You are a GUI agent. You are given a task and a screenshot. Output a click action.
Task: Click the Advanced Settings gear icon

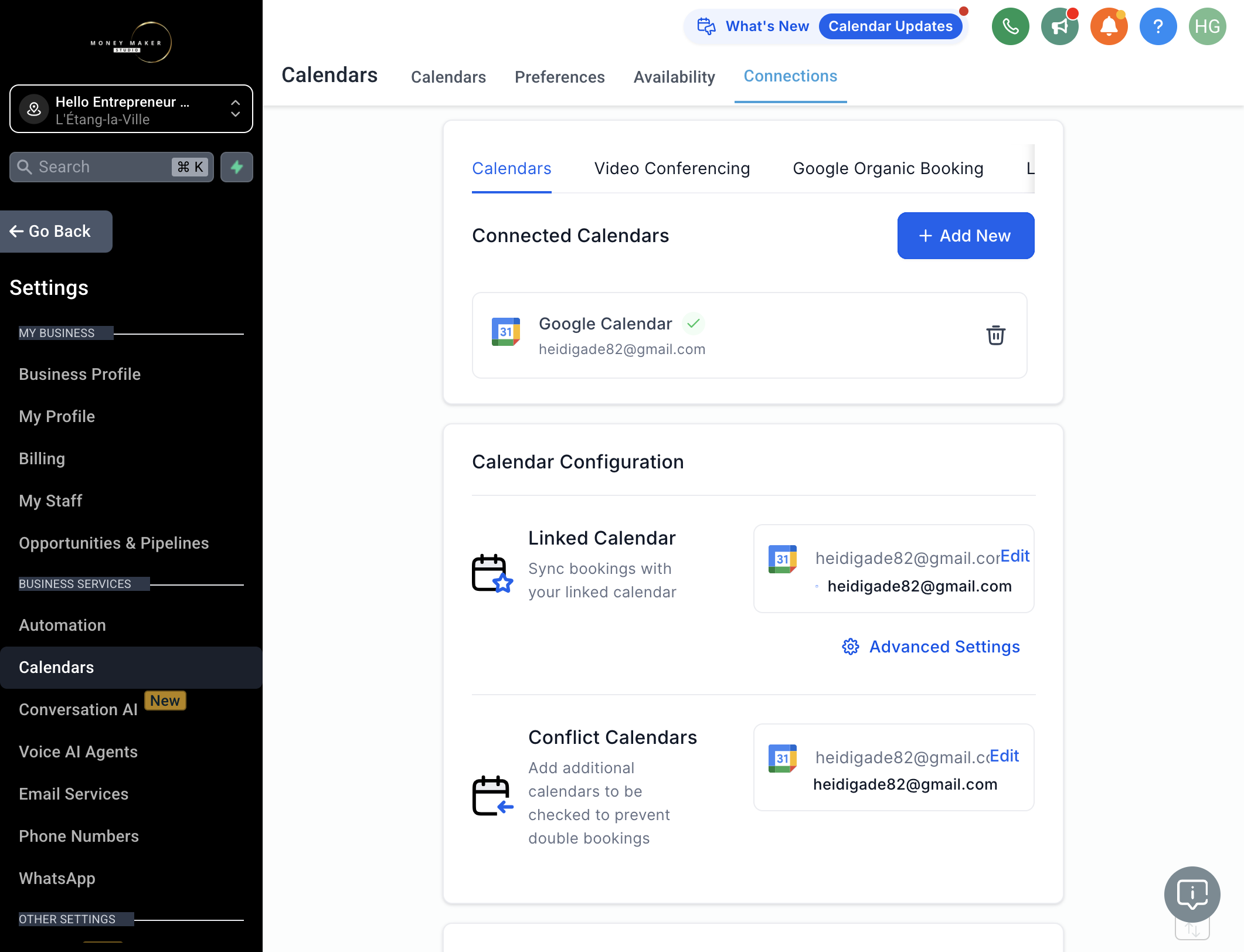851,647
